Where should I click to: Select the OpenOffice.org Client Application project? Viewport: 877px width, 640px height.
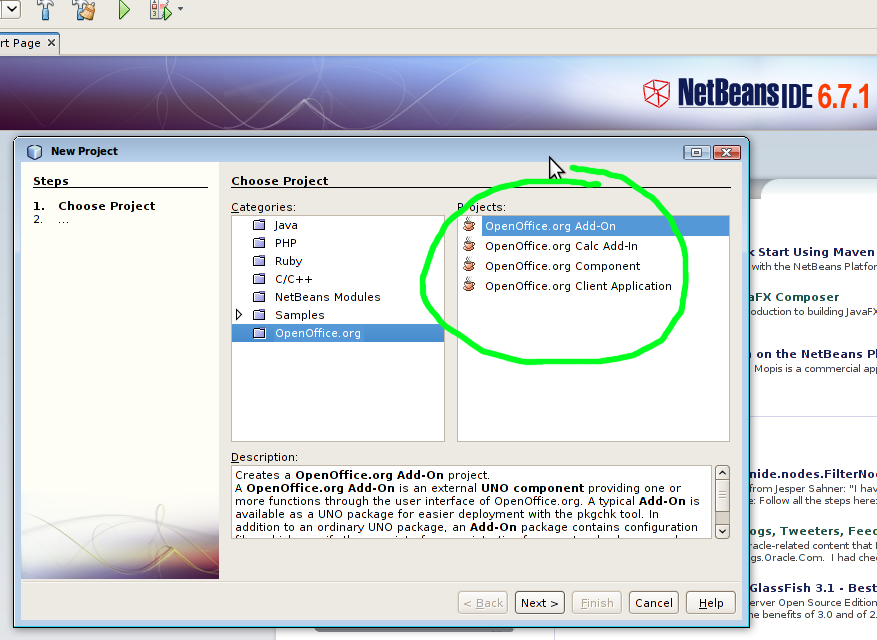[x=578, y=286]
